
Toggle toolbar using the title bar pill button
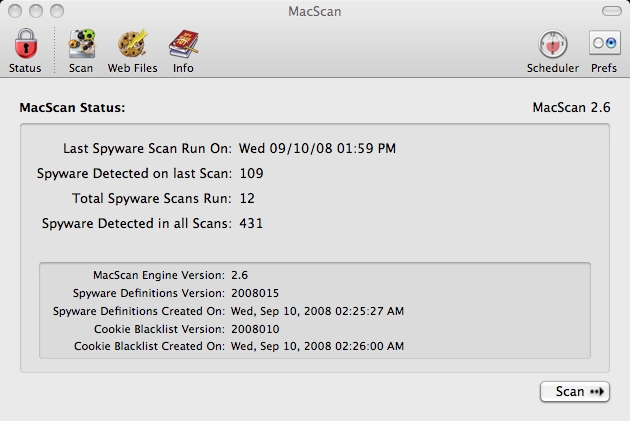[611, 11]
